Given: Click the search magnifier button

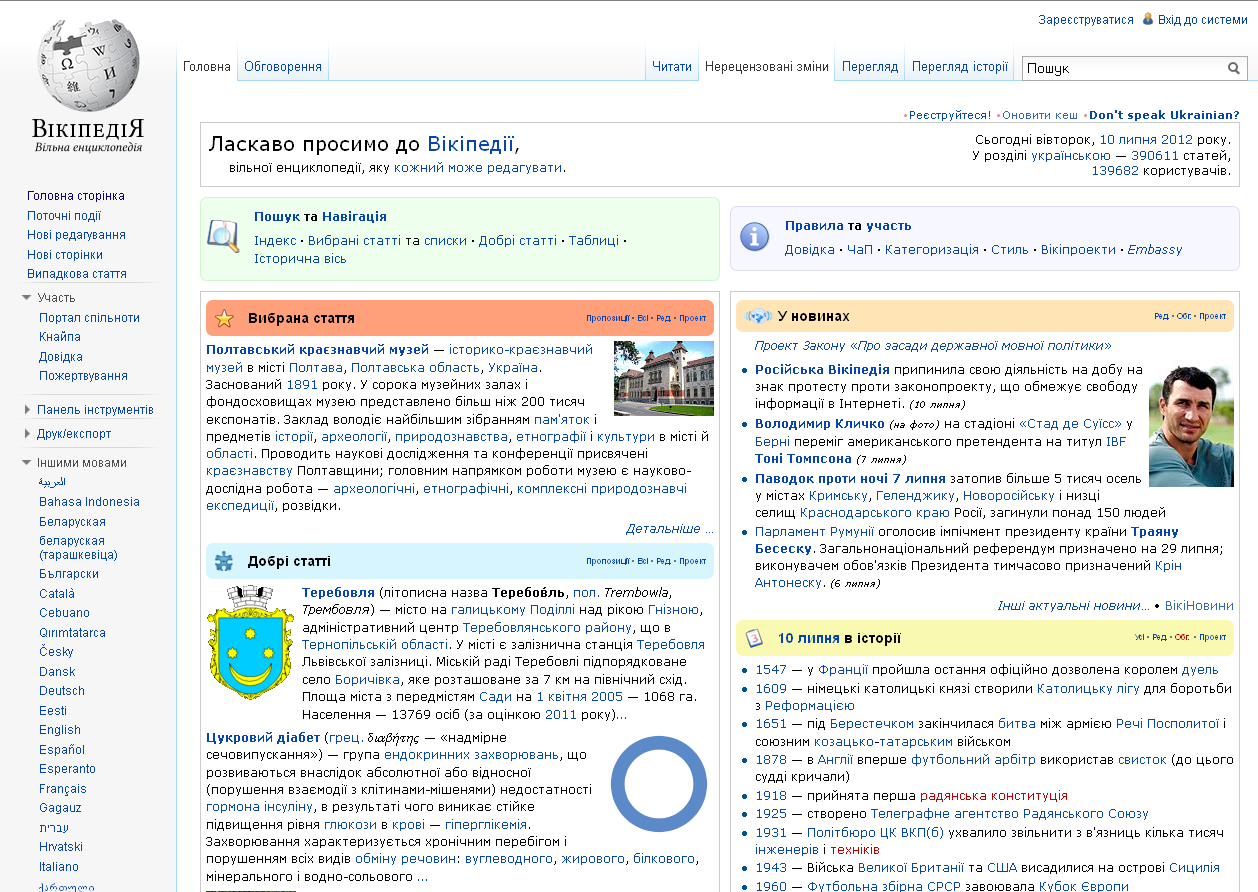Looking at the screenshot, I should [x=1234, y=68].
